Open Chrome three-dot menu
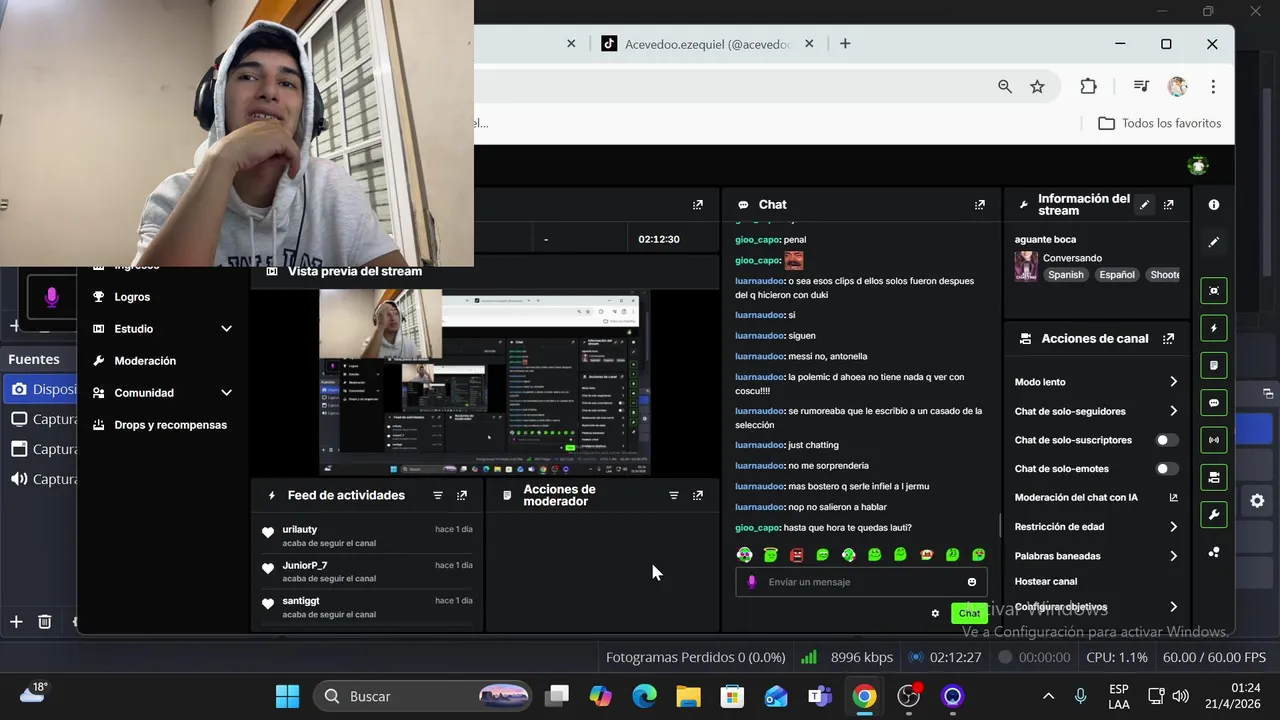Screen dimensions: 1280x720 click(1213, 87)
